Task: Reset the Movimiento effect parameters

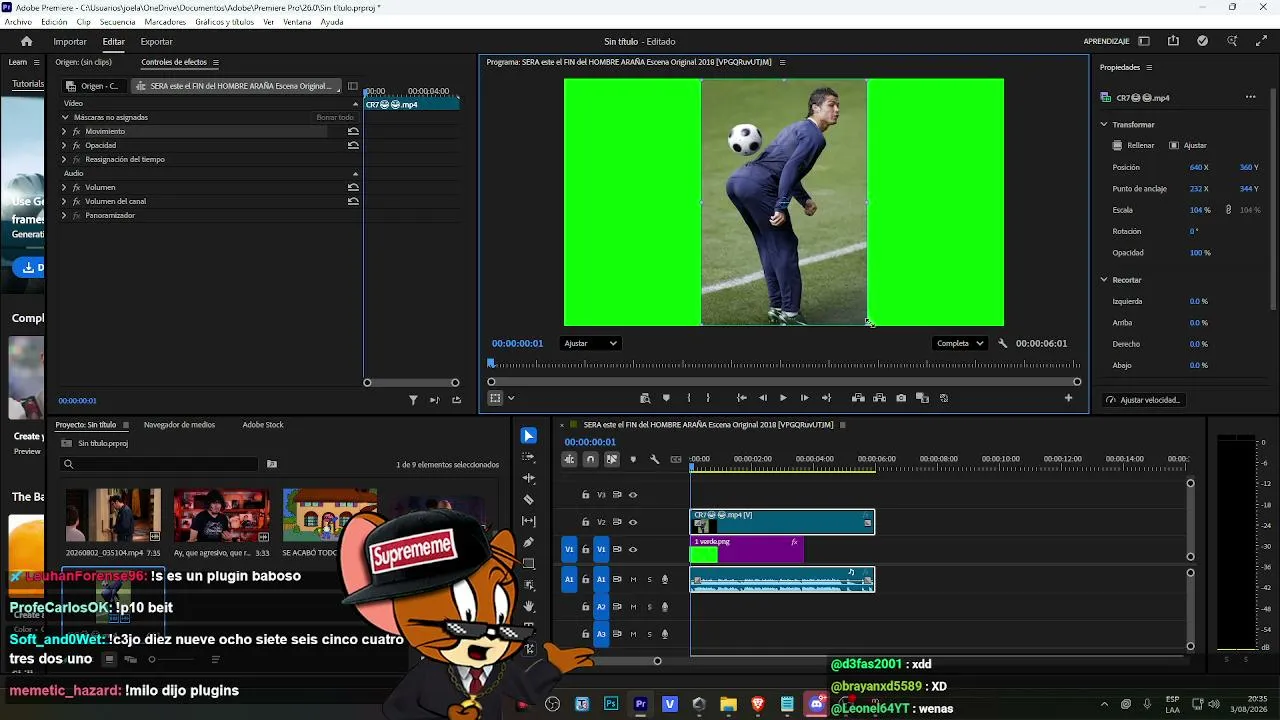Action: click(x=353, y=131)
